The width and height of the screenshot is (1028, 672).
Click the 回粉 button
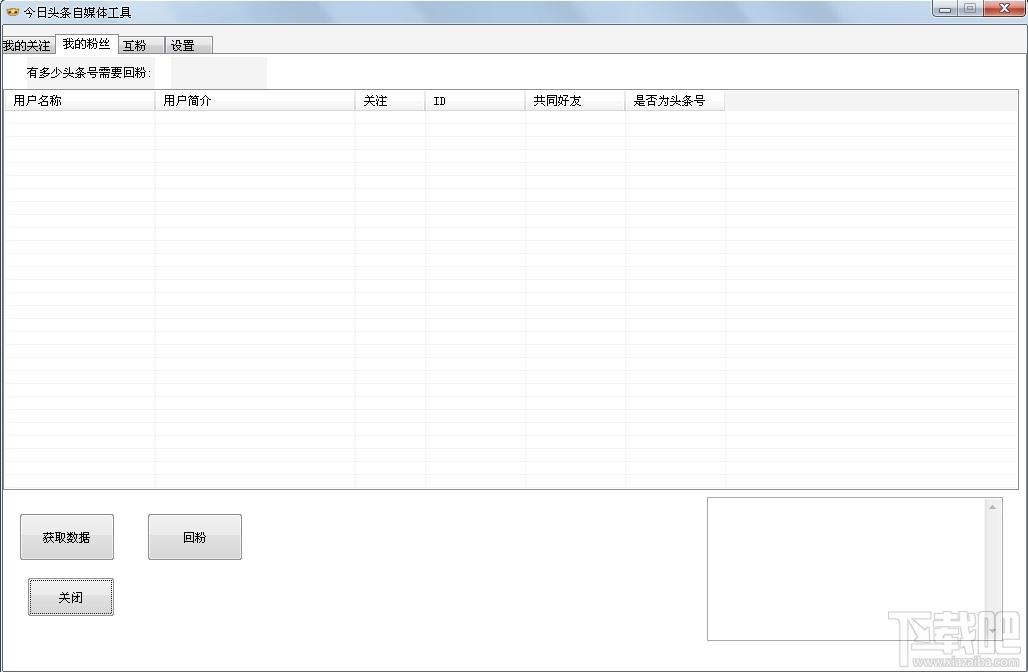pyautogui.click(x=195, y=537)
